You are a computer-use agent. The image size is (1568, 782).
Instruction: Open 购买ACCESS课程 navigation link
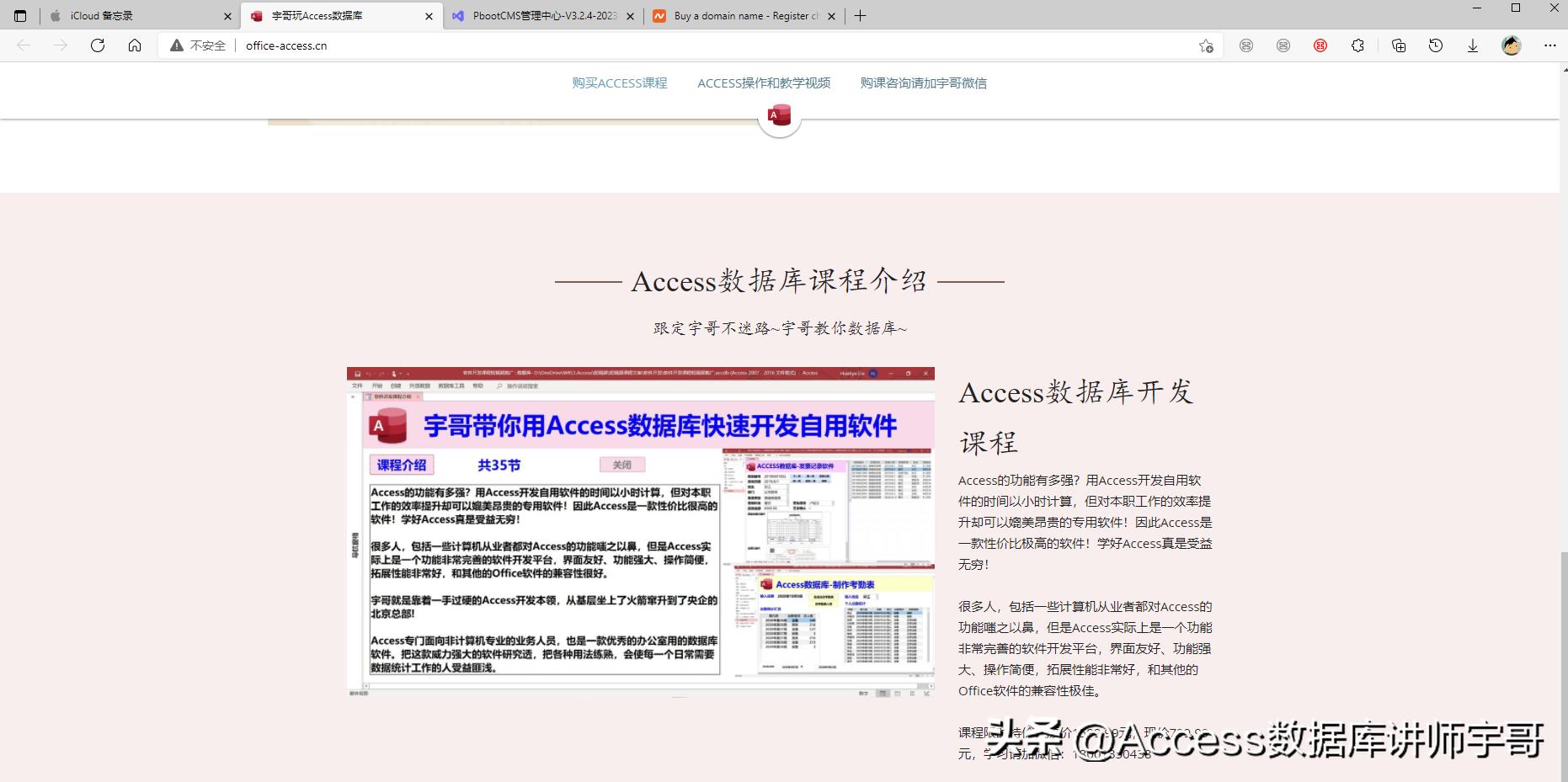(x=617, y=82)
